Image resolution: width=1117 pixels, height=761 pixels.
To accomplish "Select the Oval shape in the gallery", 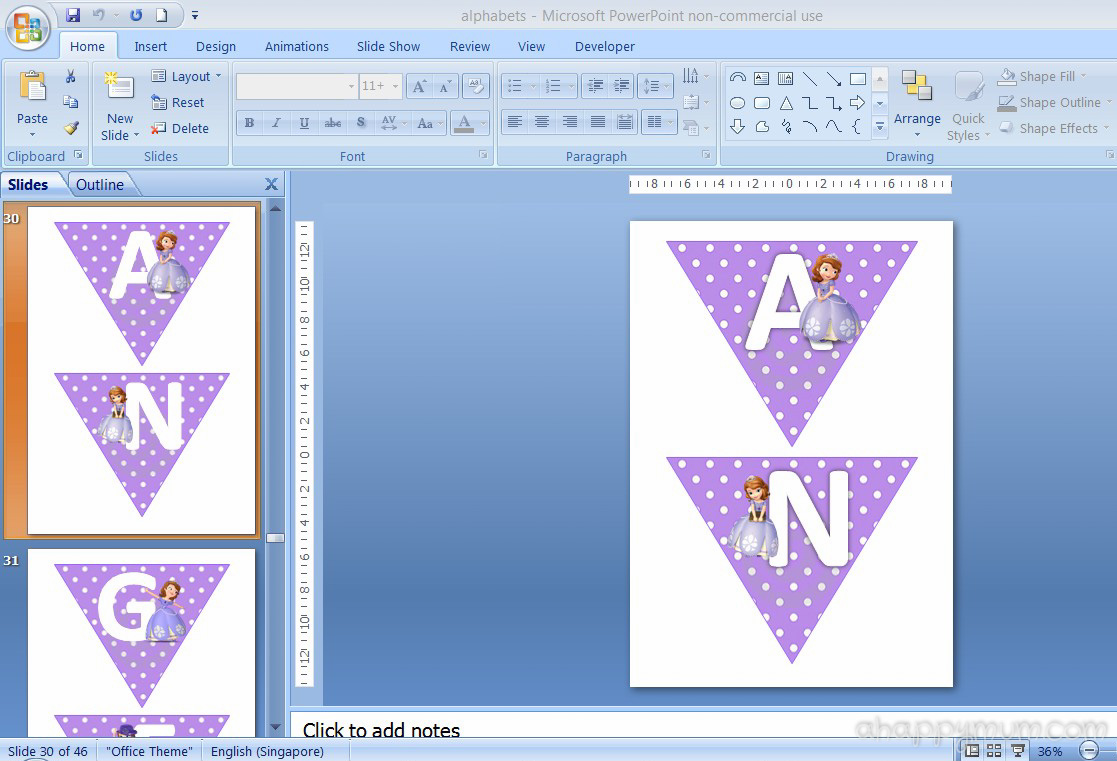I will 738,103.
